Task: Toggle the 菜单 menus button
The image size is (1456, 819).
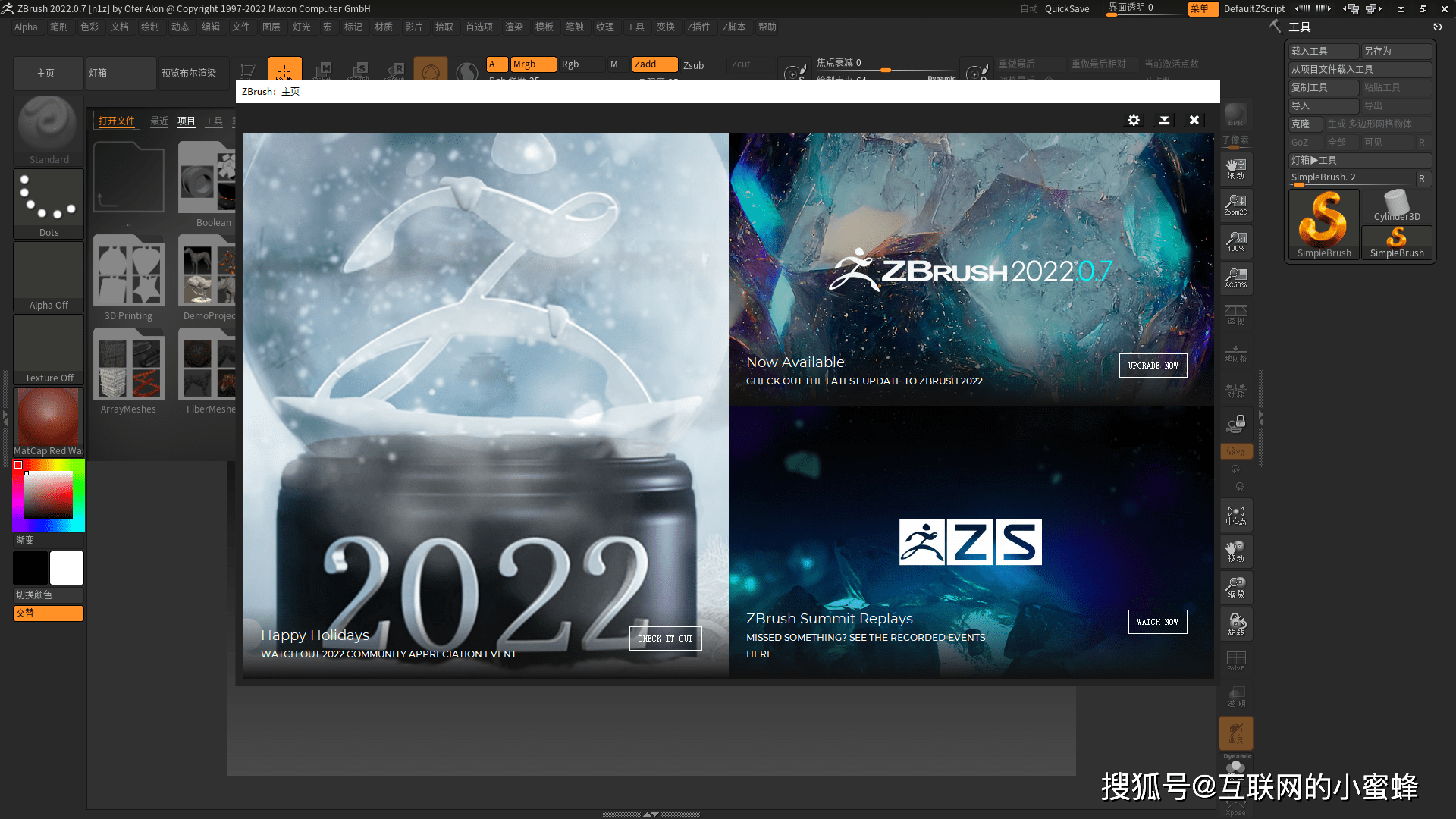Action: [1203, 8]
